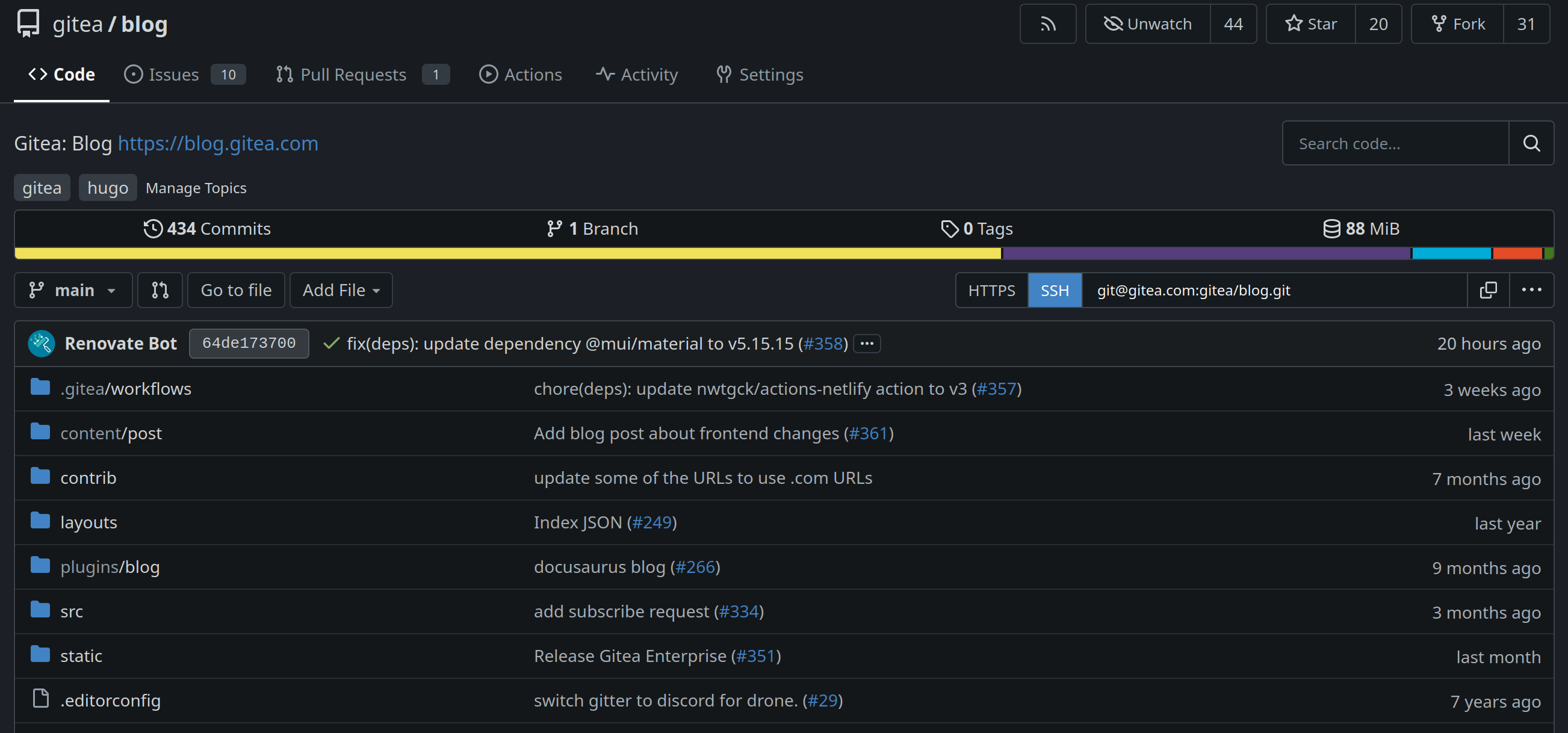
Task: Open the more clone options ellipsis button
Action: [1531, 290]
